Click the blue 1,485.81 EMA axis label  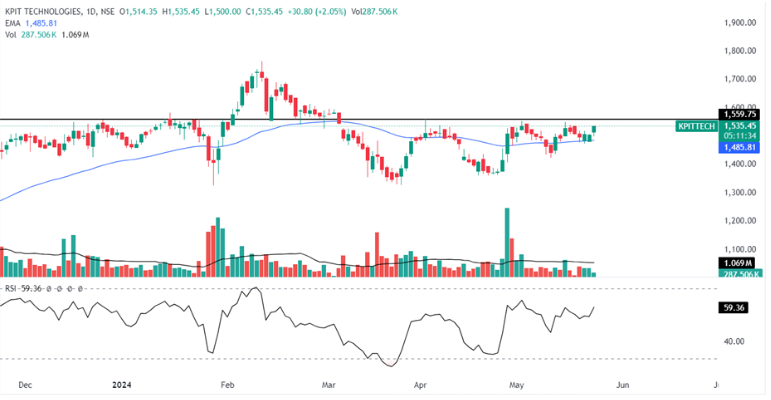click(739, 146)
